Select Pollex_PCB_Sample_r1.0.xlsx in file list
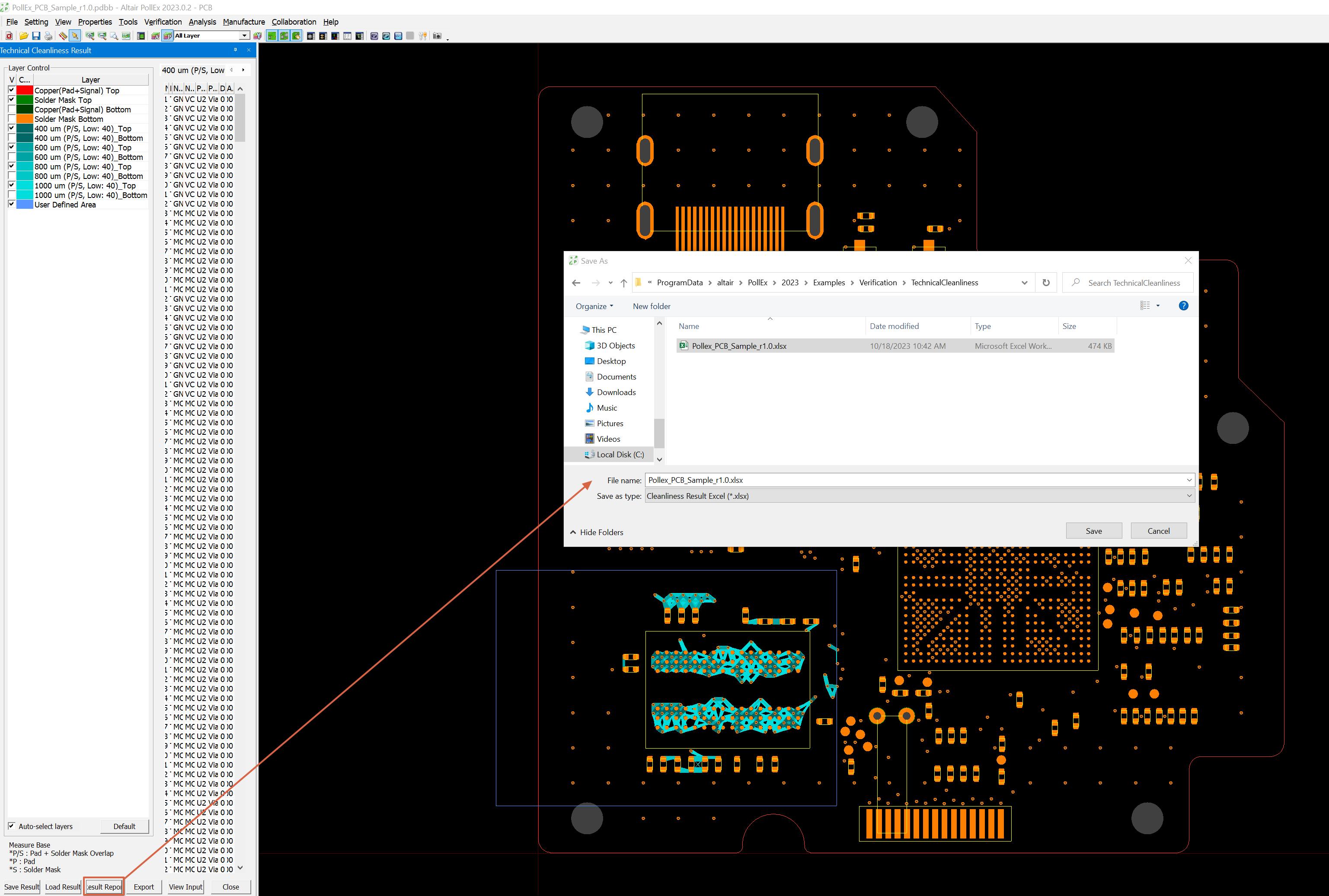Screen dimensions: 1329x896 coord(738,346)
